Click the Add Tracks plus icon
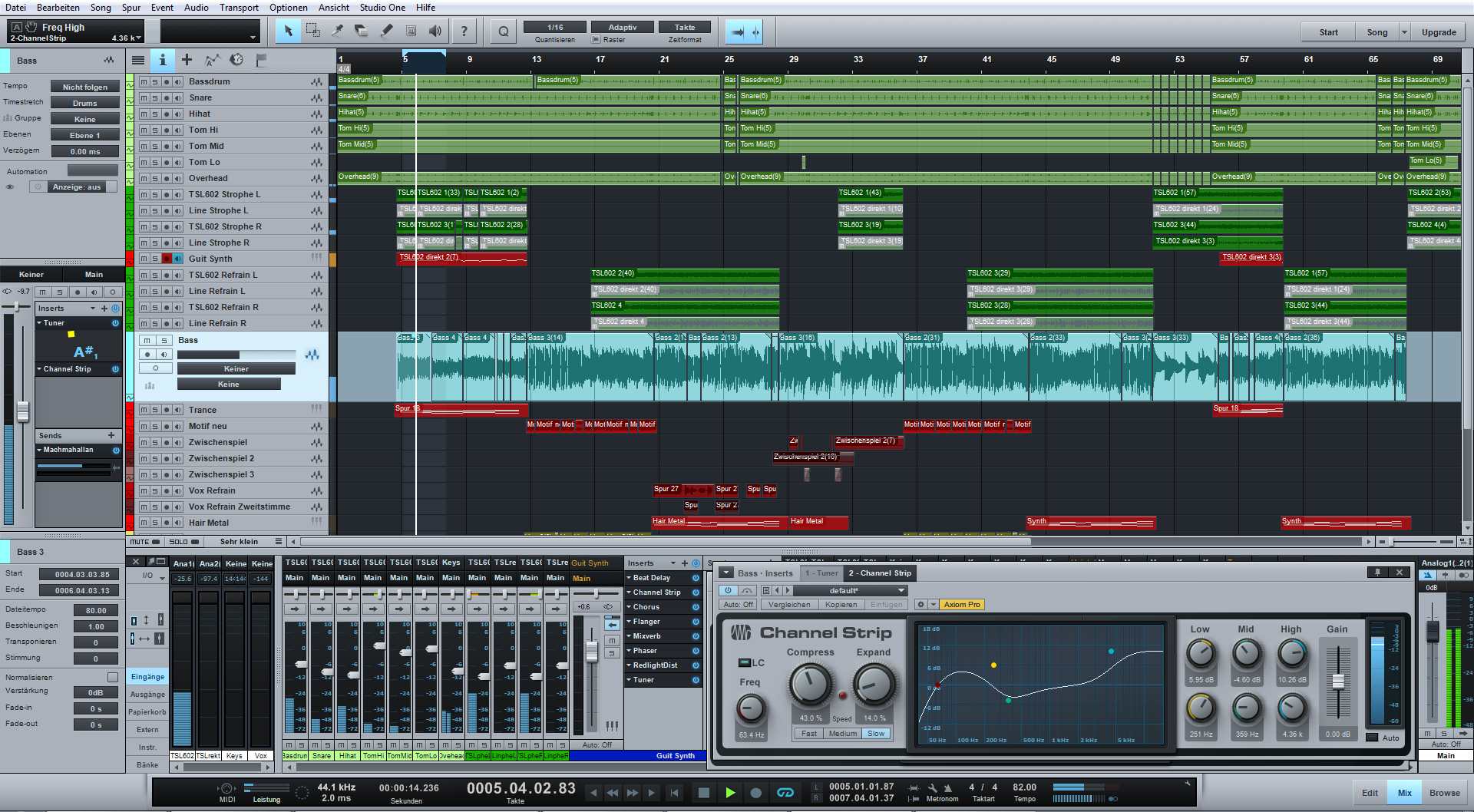Image resolution: width=1474 pixels, height=812 pixels. click(x=187, y=60)
